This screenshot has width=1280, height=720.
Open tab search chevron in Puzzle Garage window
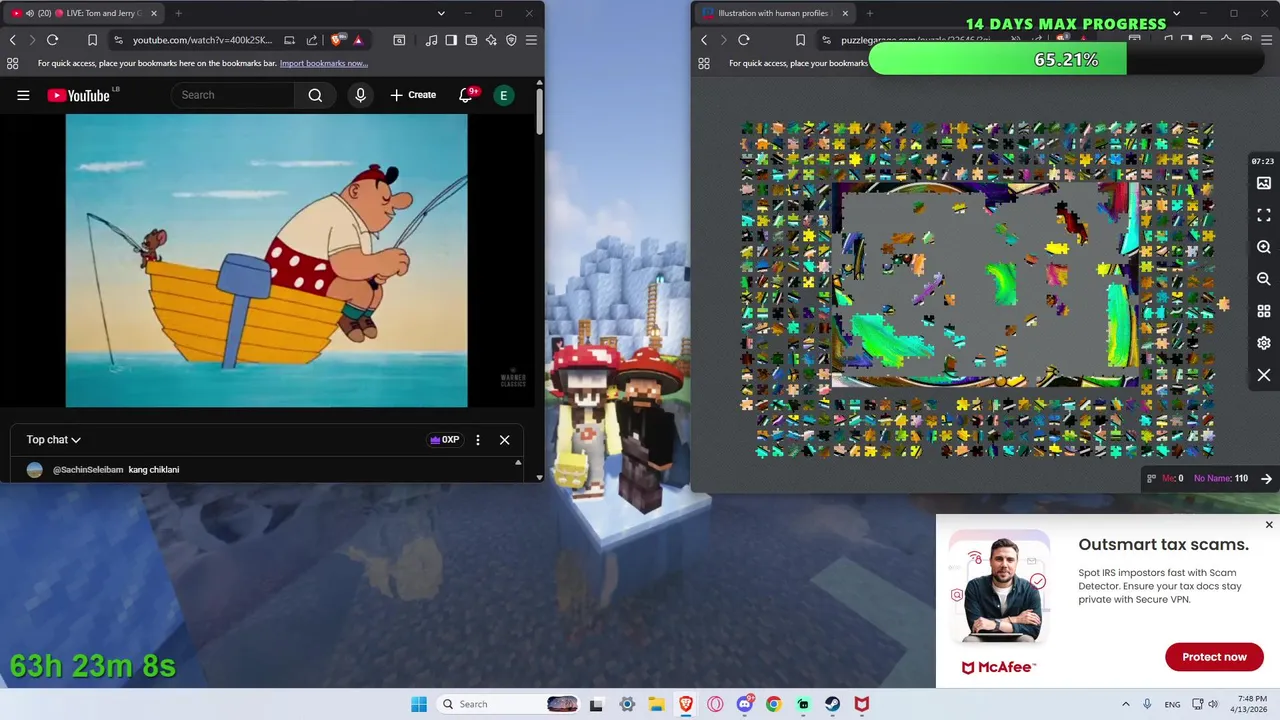(1176, 13)
